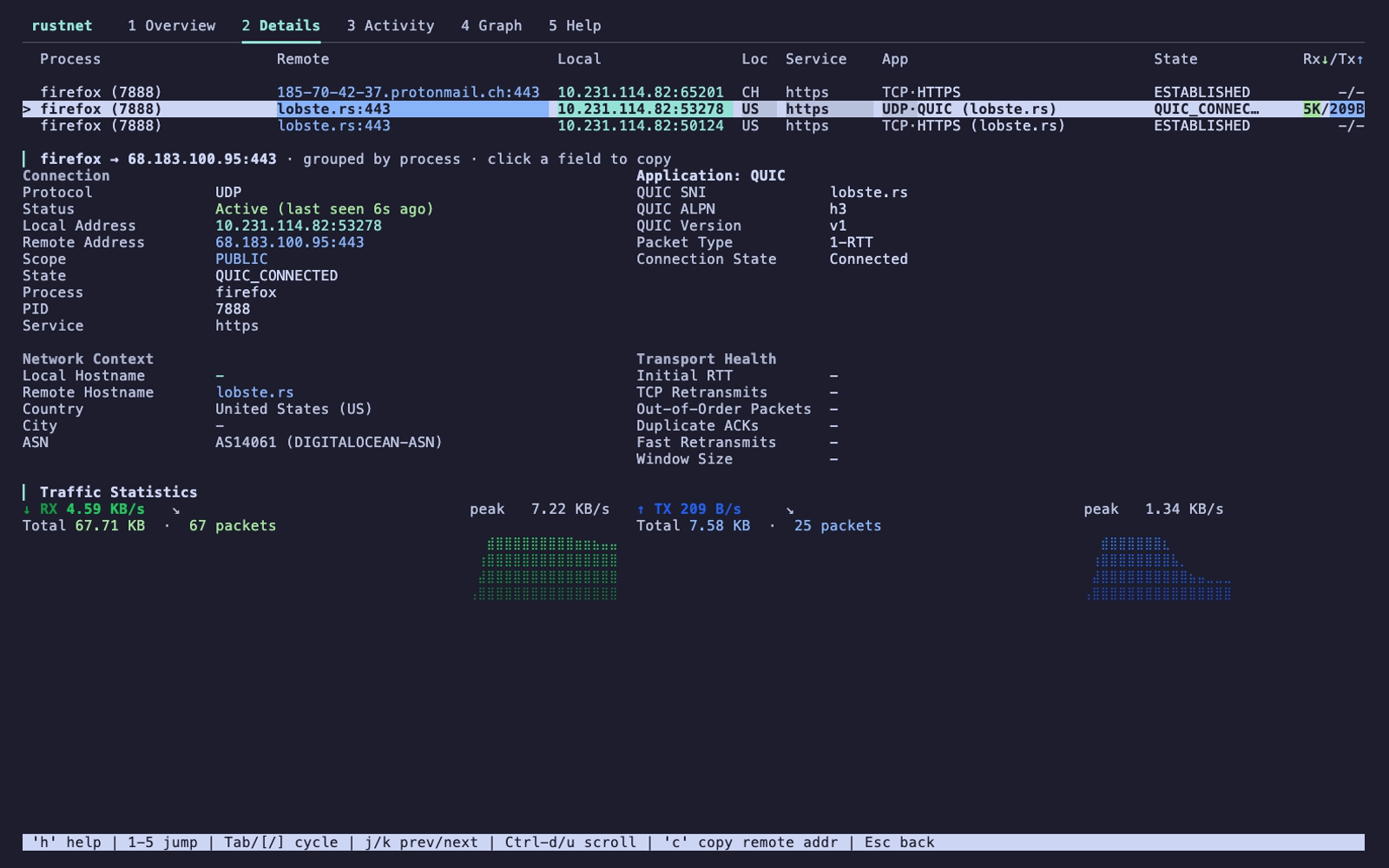Click the QUIC_CONNEC… state cell
The height and width of the screenshot is (868, 1389).
1206,109
